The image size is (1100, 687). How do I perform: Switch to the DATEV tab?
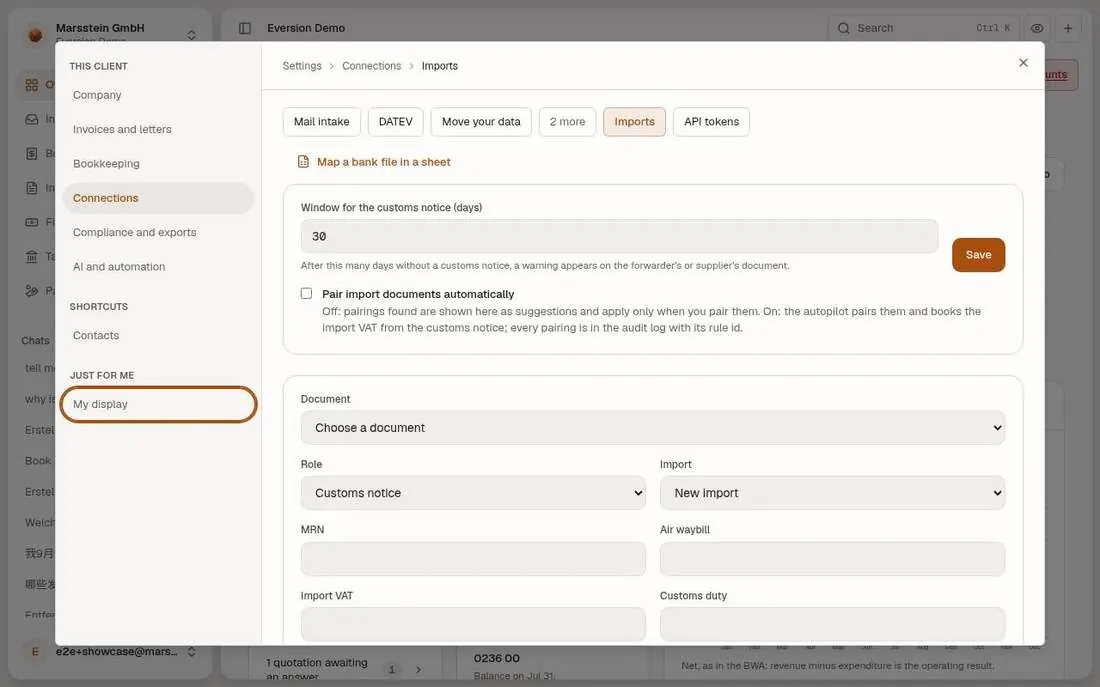(396, 121)
